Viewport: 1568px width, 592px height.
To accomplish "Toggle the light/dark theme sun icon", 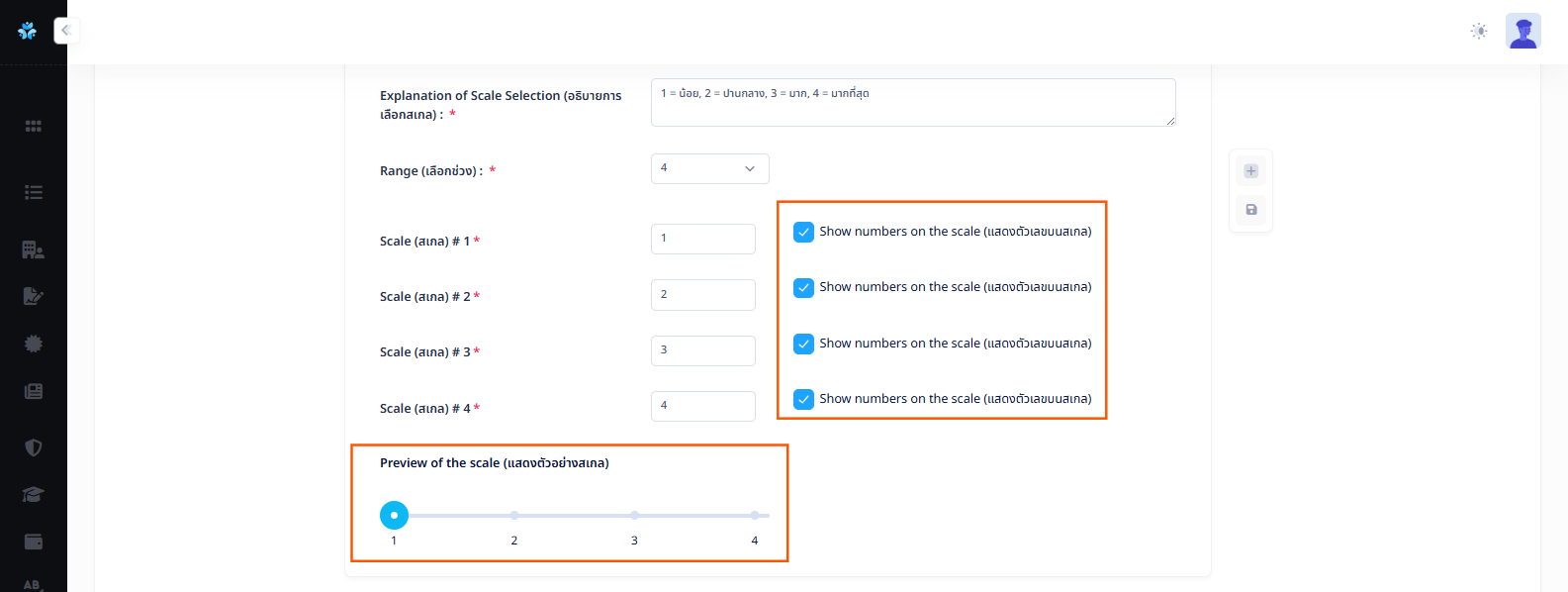I will pyautogui.click(x=1478, y=31).
